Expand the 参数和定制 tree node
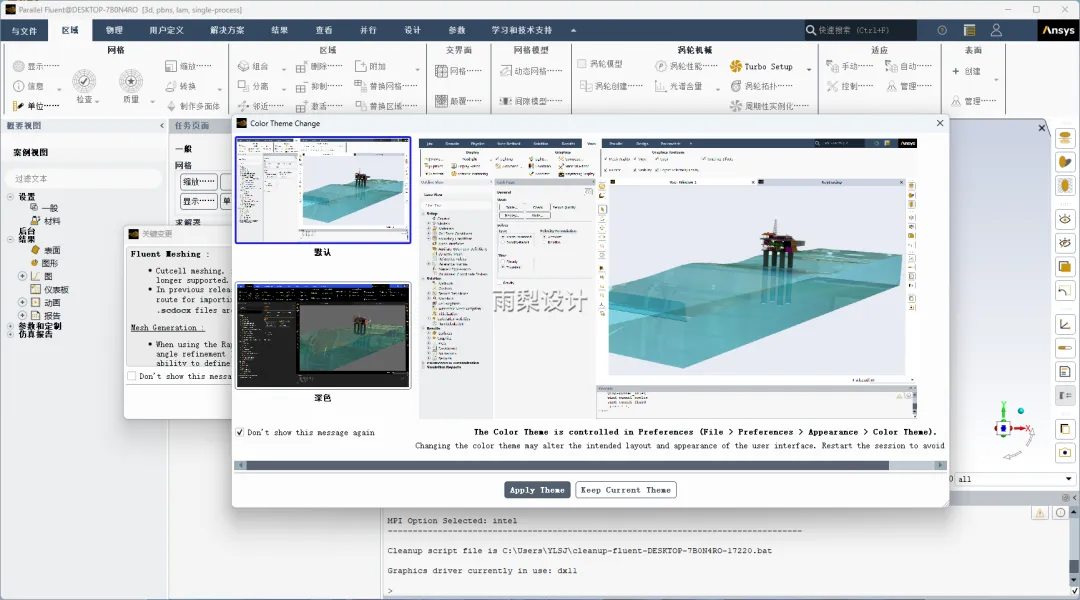Screen dimensions: 1080x600 click(x=10, y=326)
